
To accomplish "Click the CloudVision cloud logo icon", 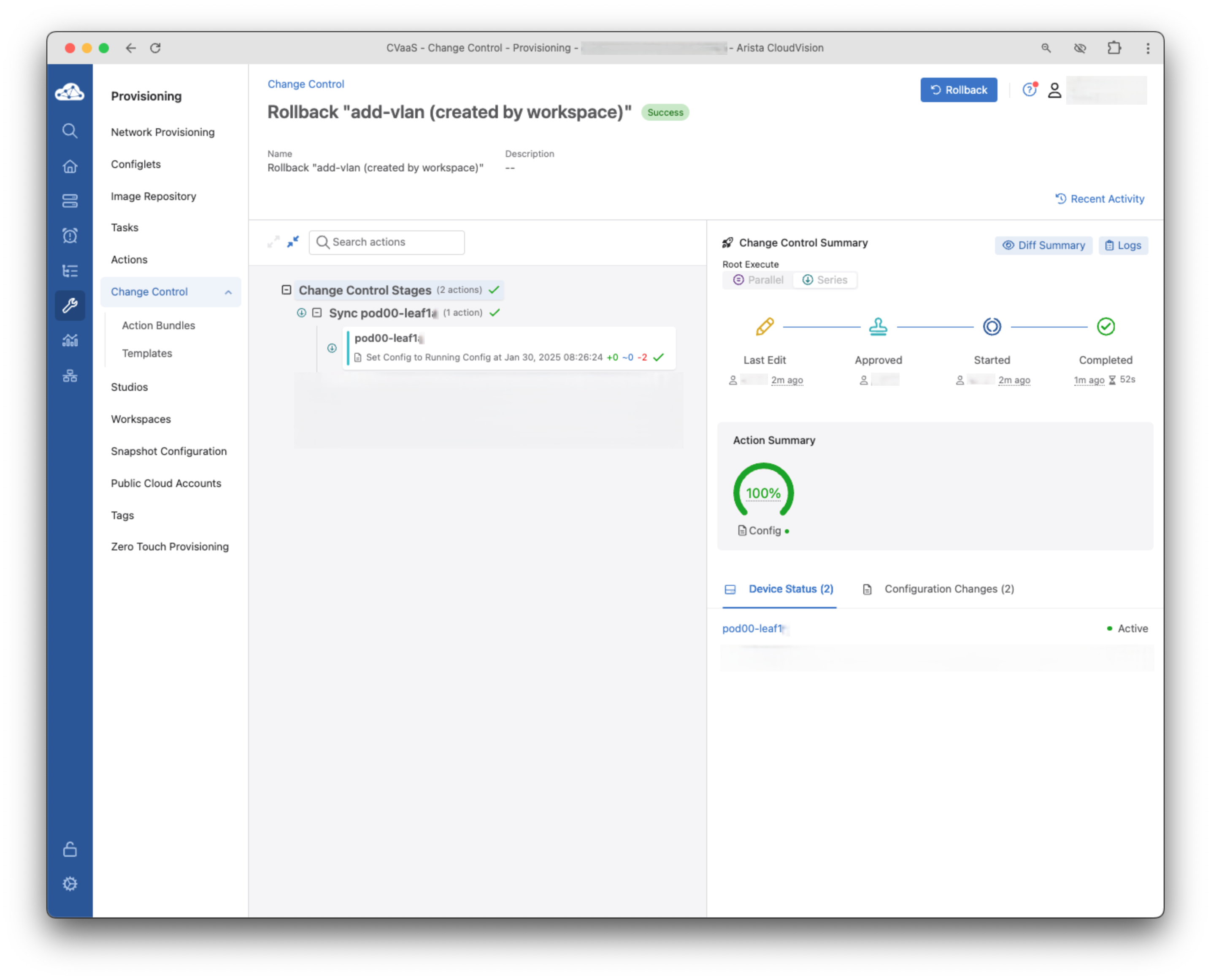I will pyautogui.click(x=69, y=92).
